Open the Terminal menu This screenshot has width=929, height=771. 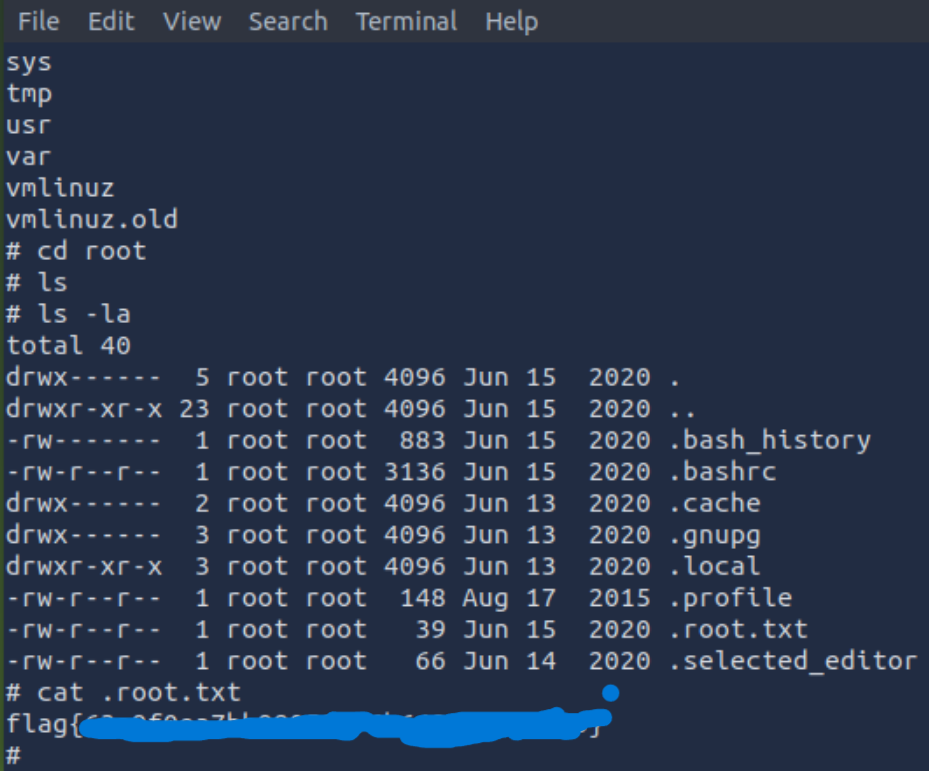pyautogui.click(x=406, y=22)
